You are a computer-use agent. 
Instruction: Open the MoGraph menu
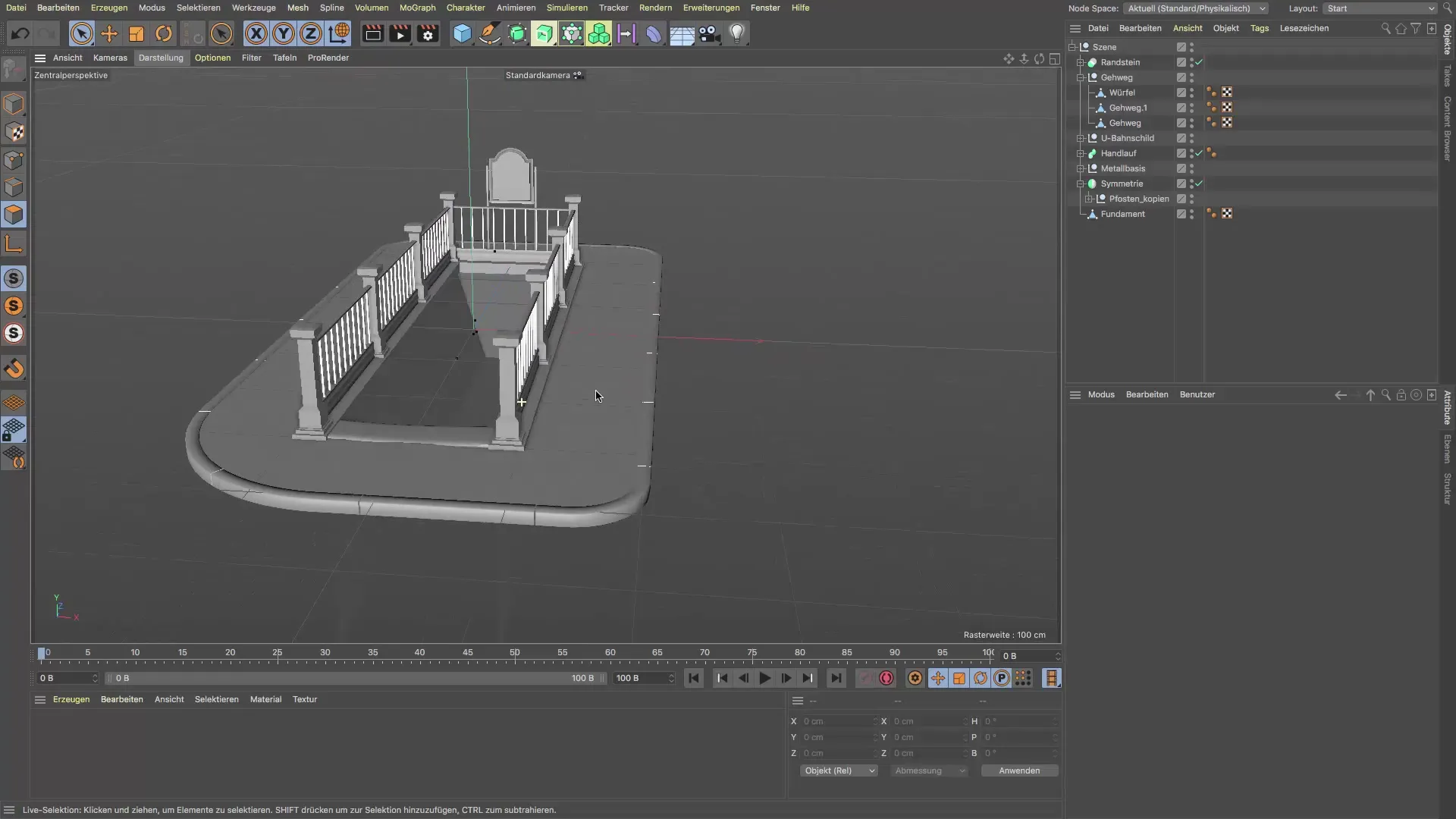click(x=418, y=8)
